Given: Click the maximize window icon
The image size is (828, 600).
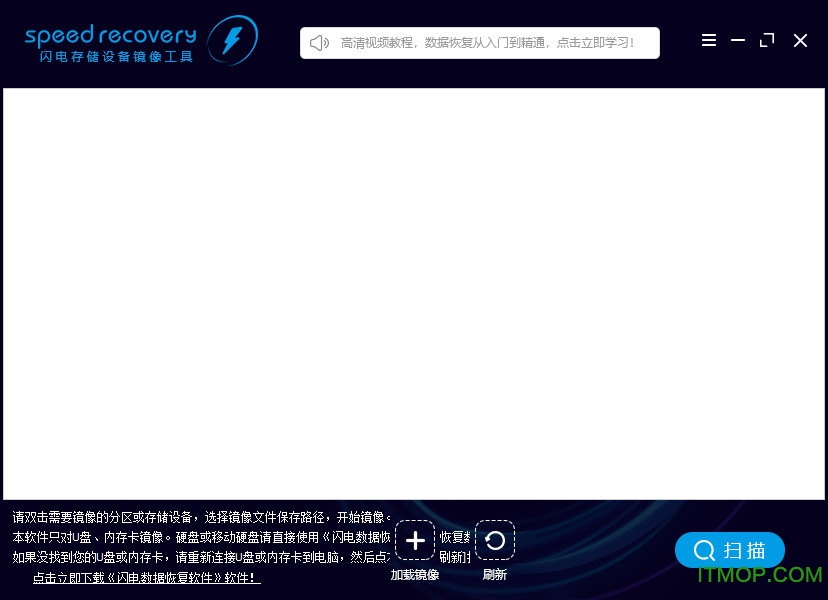Looking at the screenshot, I should 767,40.
